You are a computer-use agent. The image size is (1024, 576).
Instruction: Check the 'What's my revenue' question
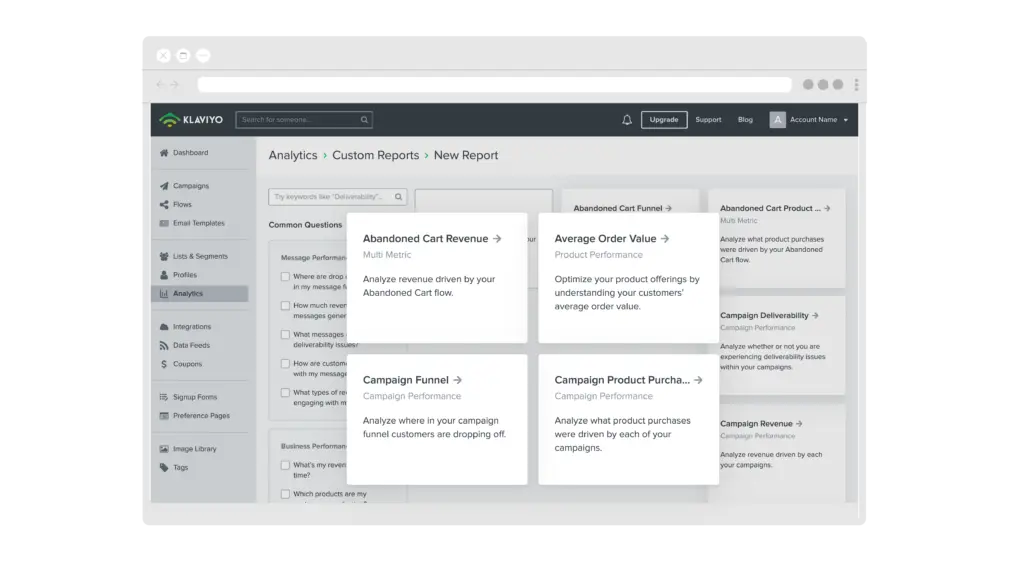pyautogui.click(x=285, y=465)
